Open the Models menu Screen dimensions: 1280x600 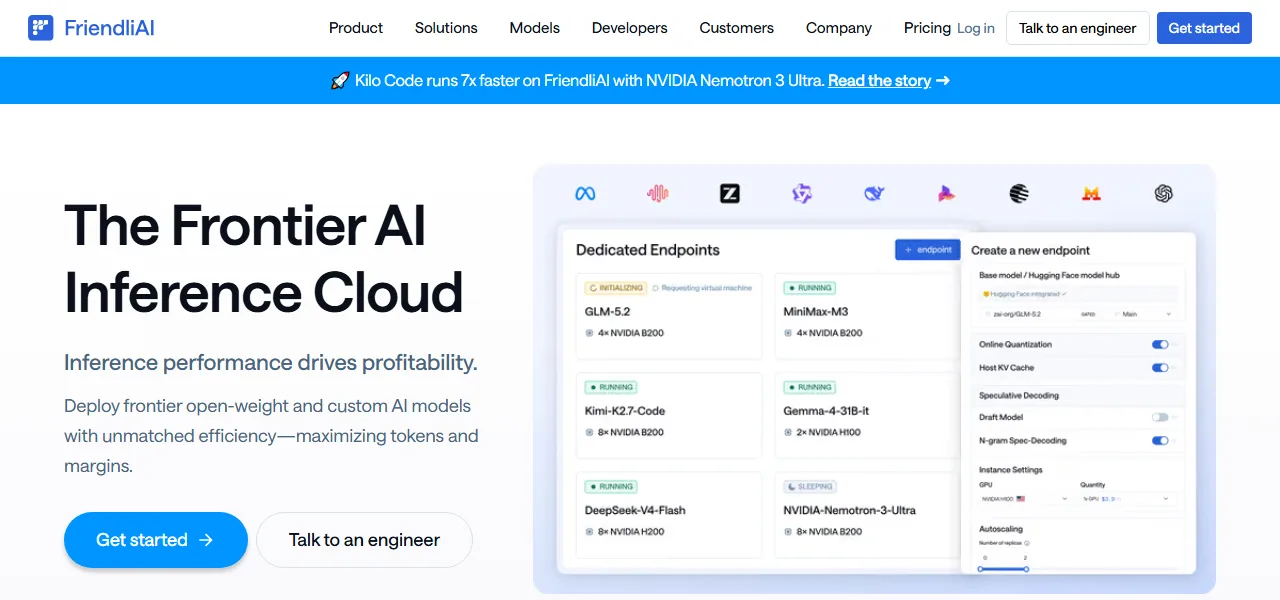[x=535, y=28]
